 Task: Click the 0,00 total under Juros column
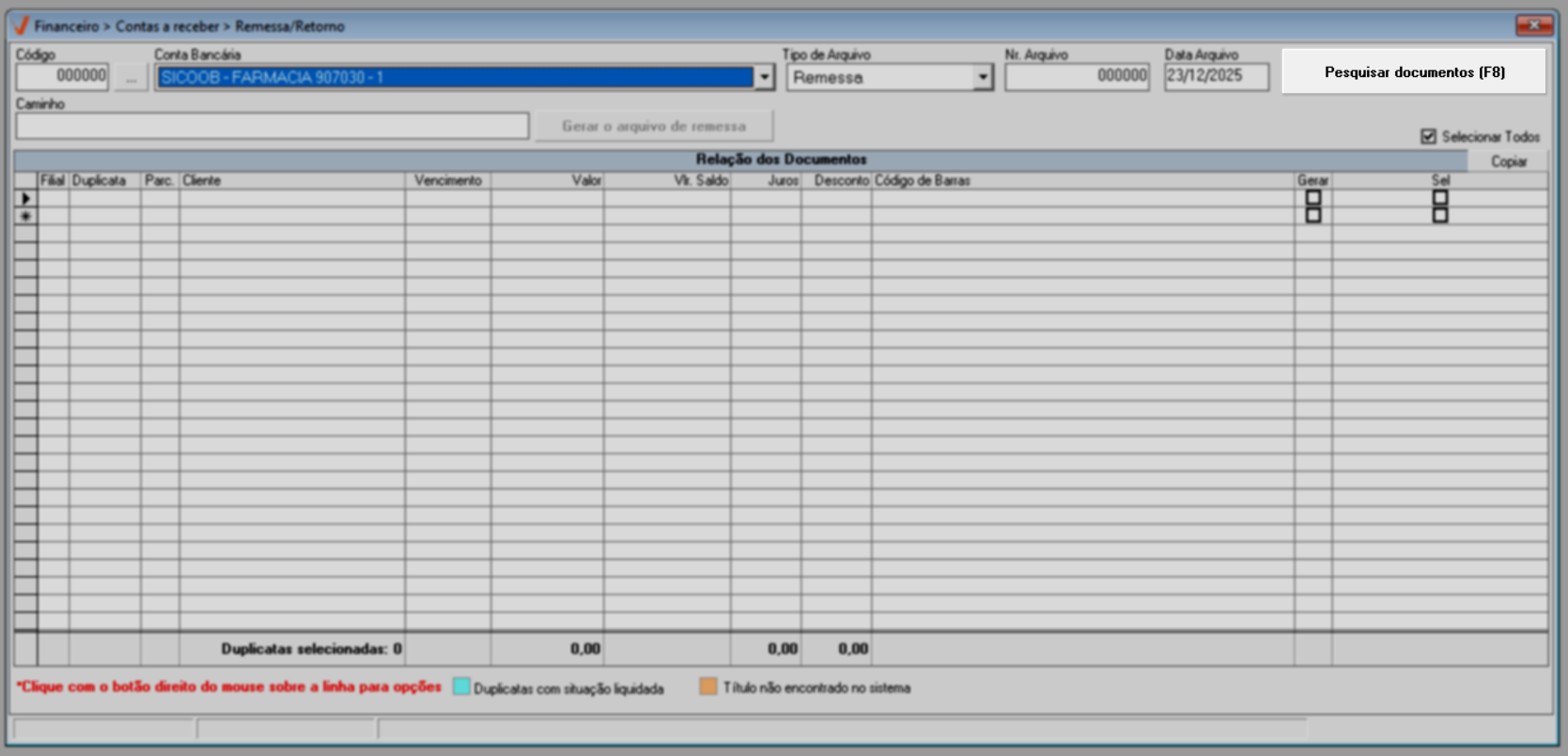783,649
